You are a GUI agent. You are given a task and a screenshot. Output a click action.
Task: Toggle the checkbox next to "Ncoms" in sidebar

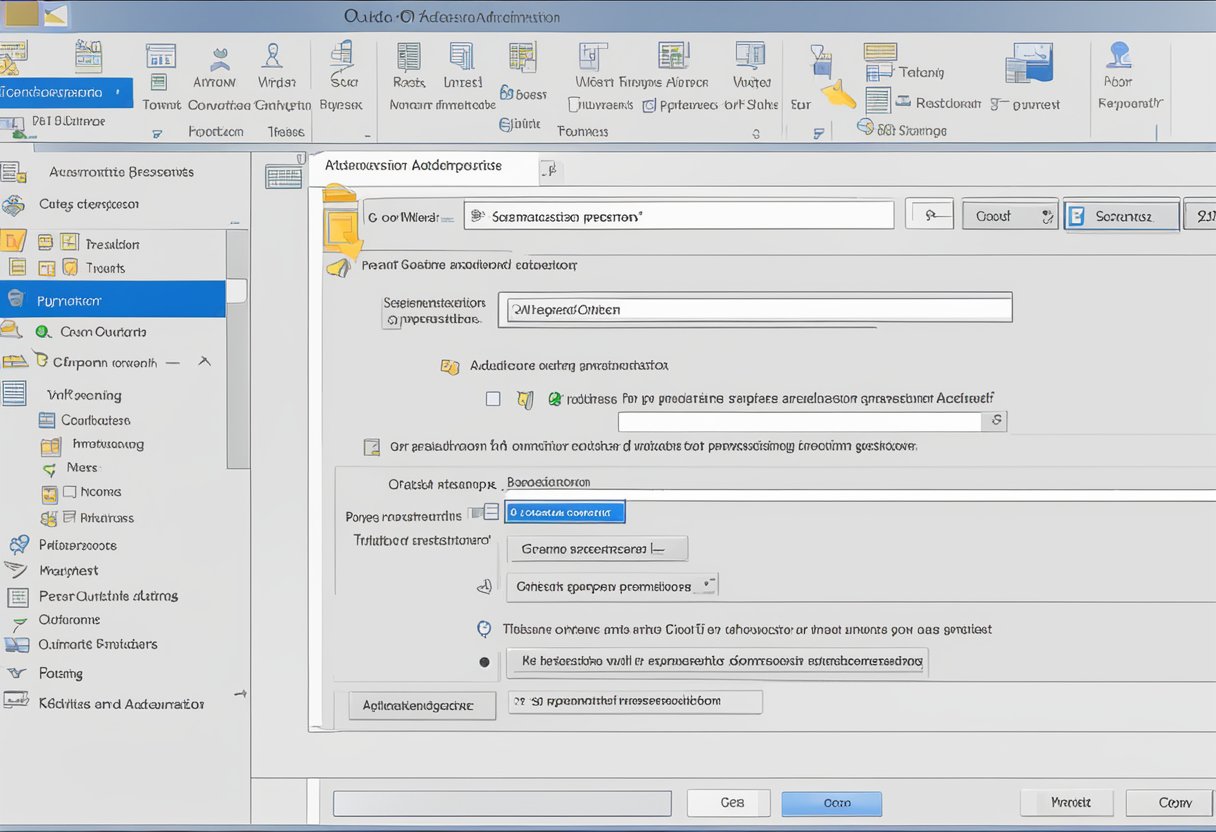click(70, 492)
